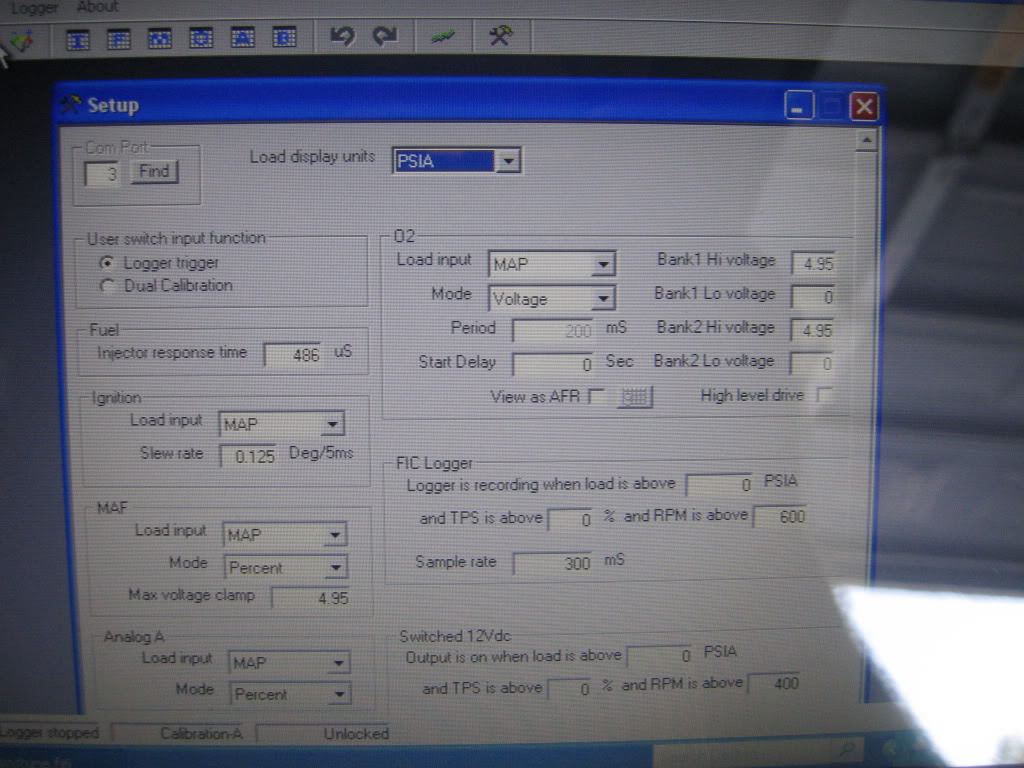Screen dimensions: 1024x768
Task: Expand the Analog A Load input dropdown
Action: pyautogui.click(x=338, y=663)
